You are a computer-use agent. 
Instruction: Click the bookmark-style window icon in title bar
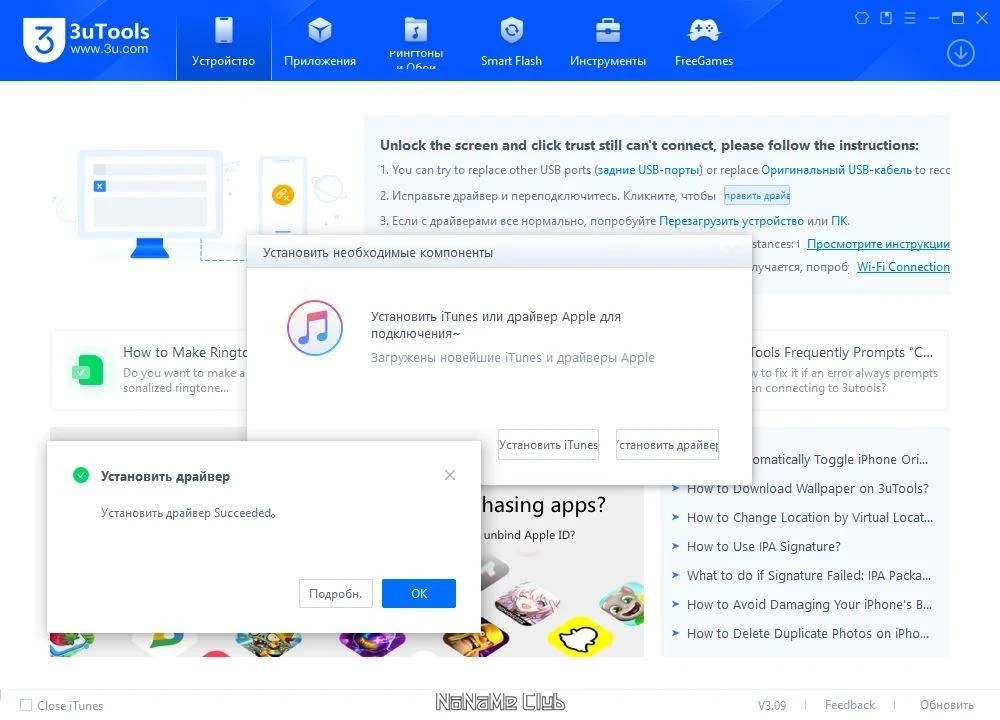[x=886, y=18]
